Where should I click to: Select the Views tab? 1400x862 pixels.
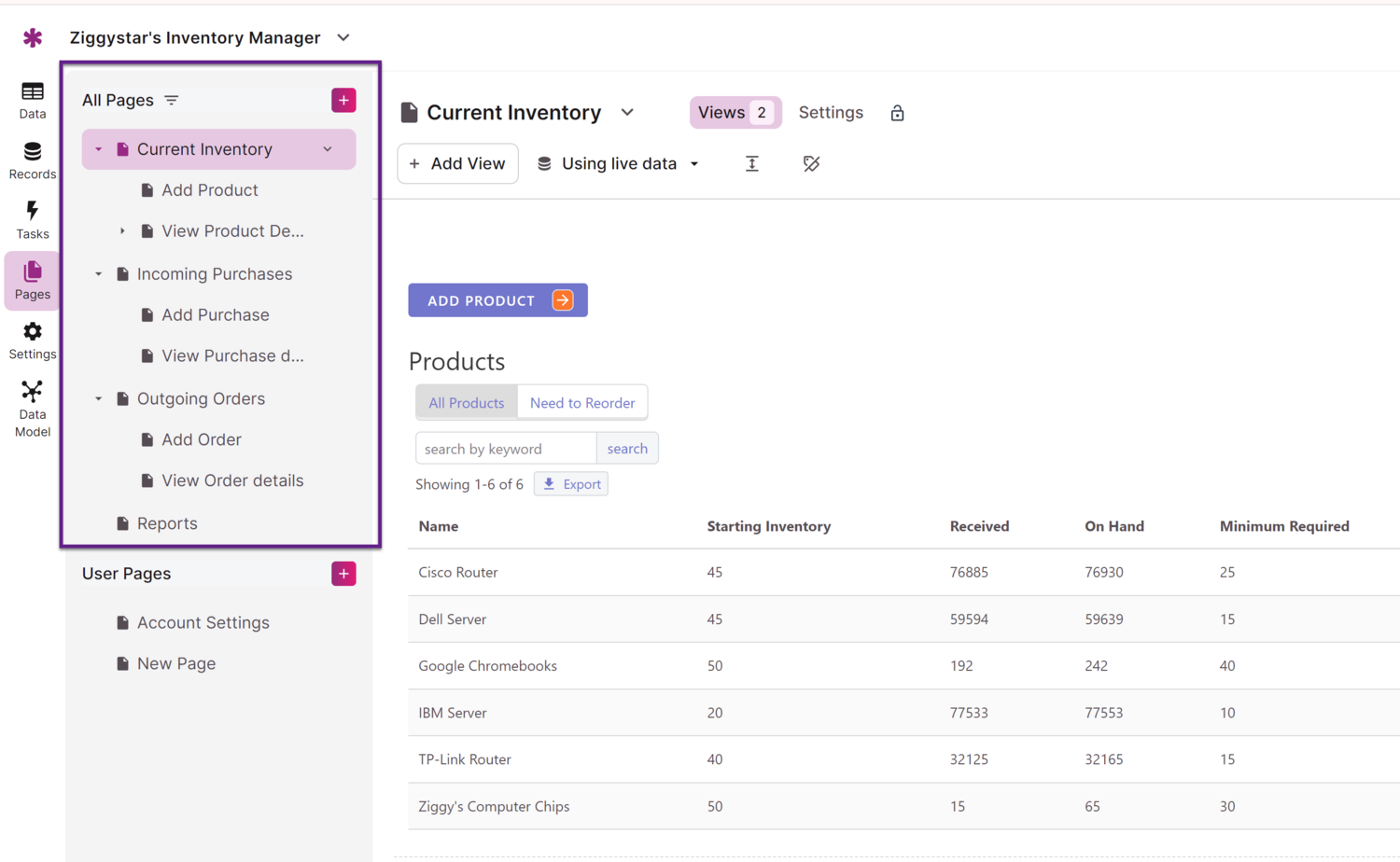[735, 113]
